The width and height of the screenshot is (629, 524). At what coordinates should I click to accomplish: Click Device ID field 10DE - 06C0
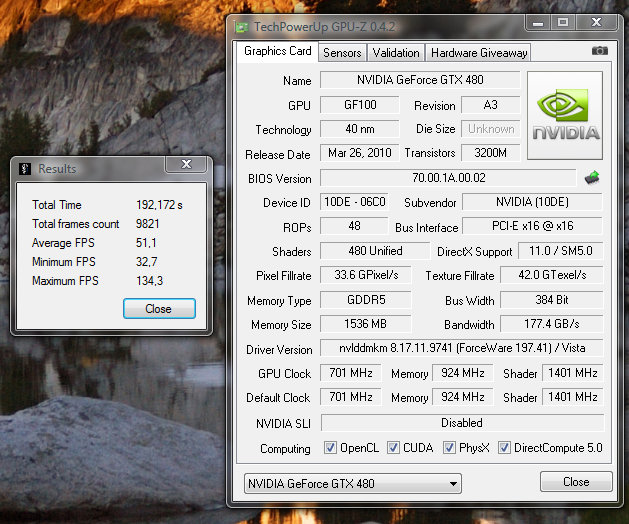pyautogui.click(x=354, y=202)
